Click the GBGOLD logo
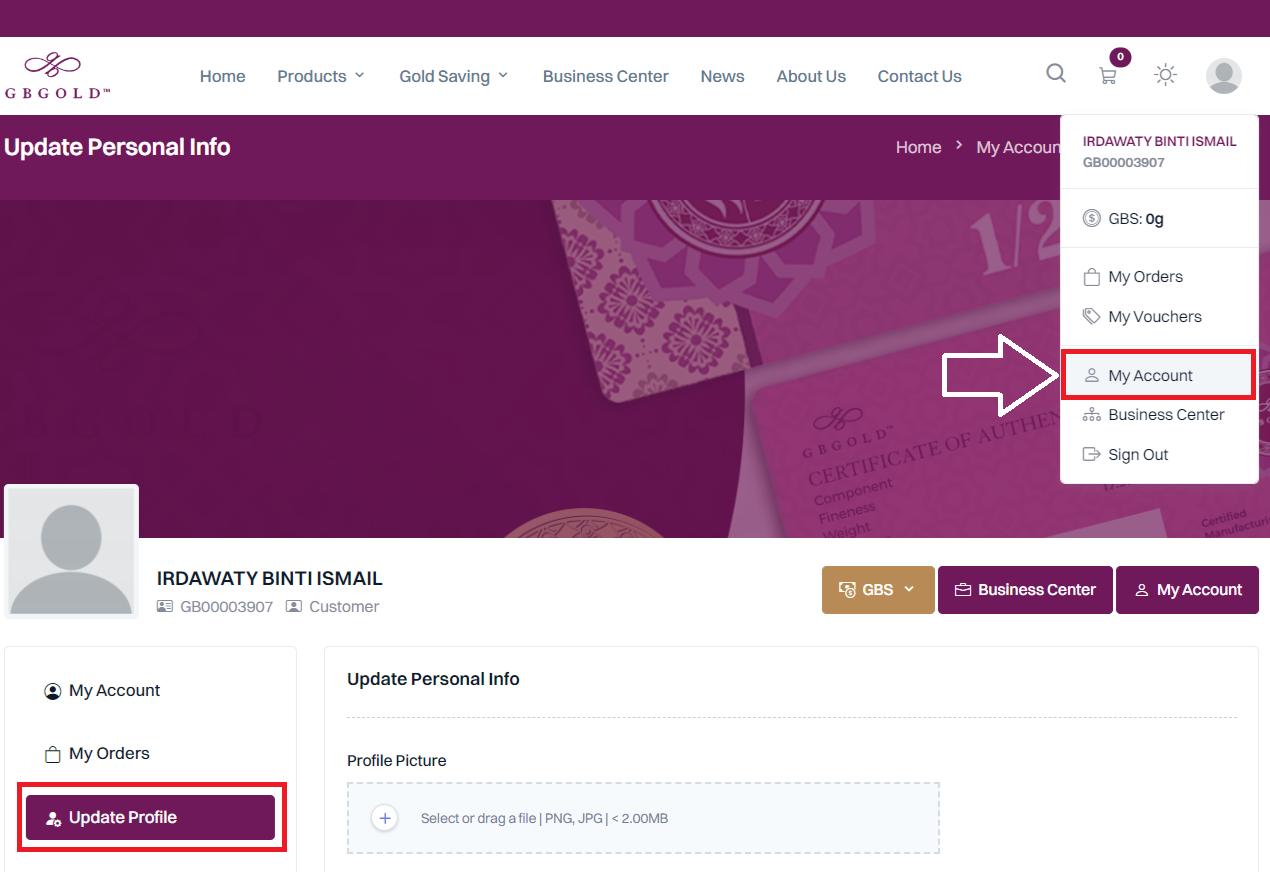 click(x=58, y=76)
